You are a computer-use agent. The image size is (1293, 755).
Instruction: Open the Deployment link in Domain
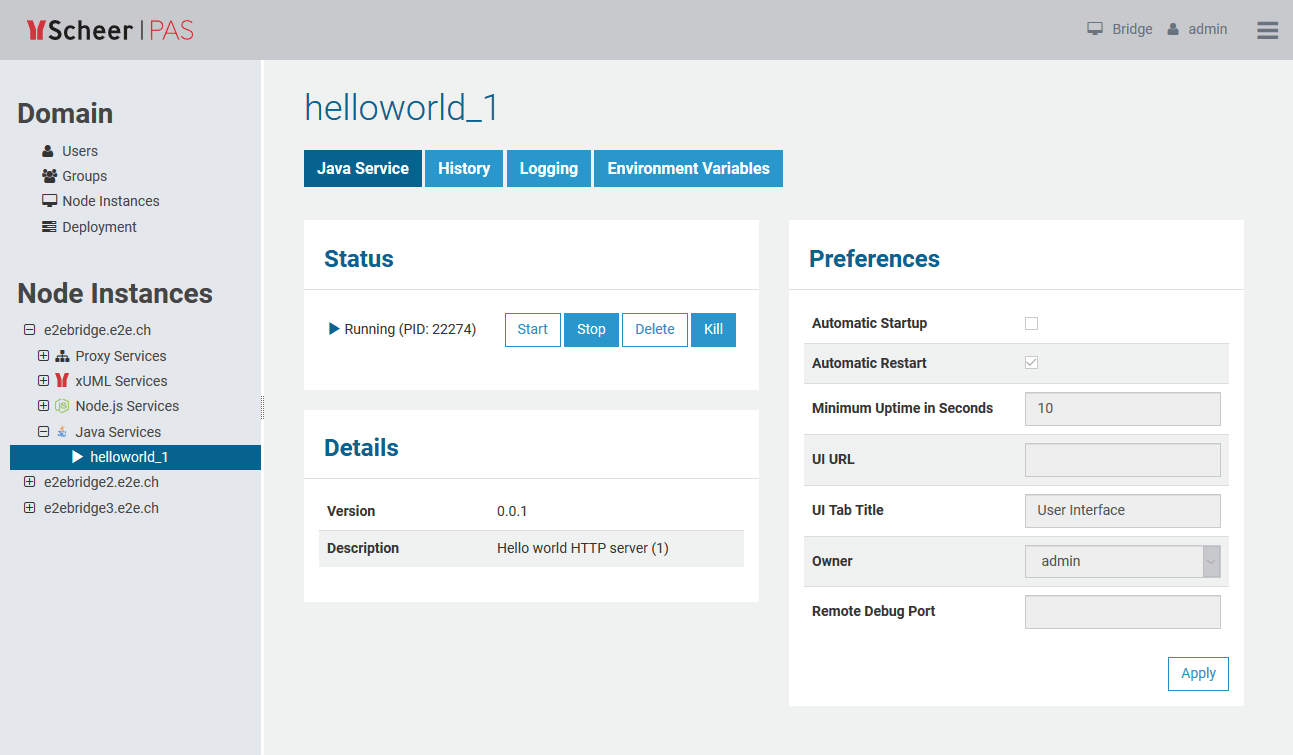[99, 227]
